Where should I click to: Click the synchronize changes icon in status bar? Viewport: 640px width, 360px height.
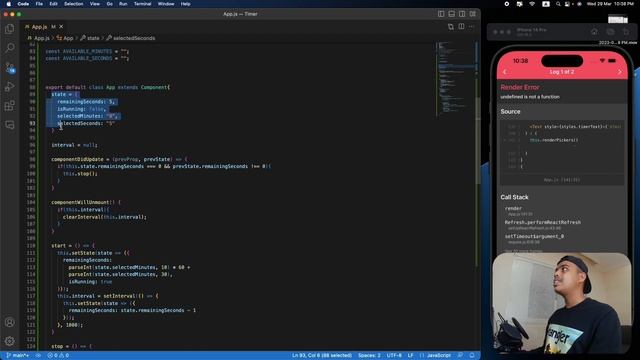[x=38, y=356]
